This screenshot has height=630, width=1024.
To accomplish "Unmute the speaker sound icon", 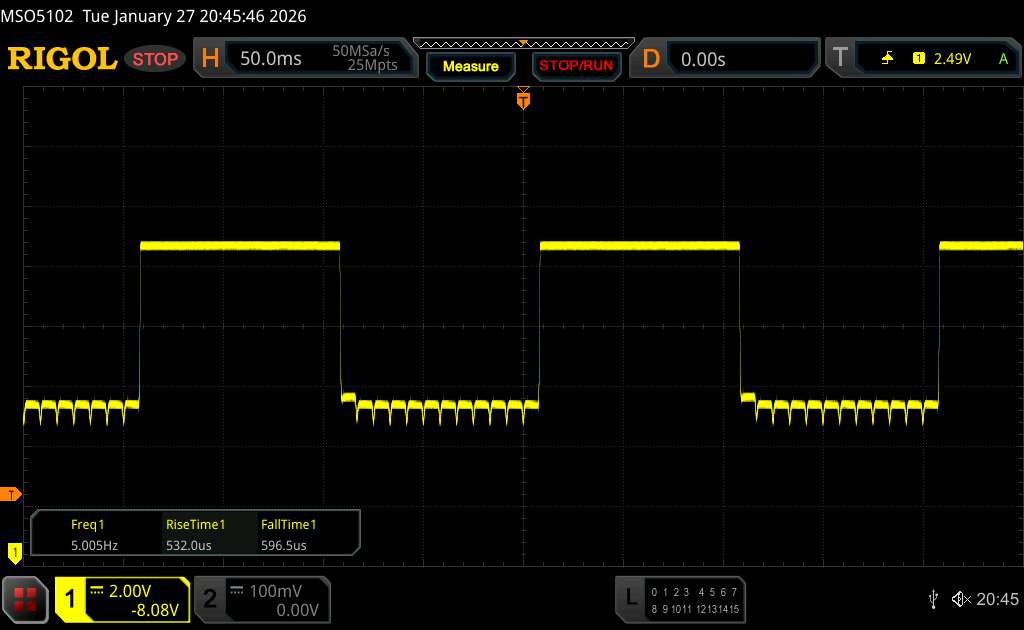I will 960,598.
